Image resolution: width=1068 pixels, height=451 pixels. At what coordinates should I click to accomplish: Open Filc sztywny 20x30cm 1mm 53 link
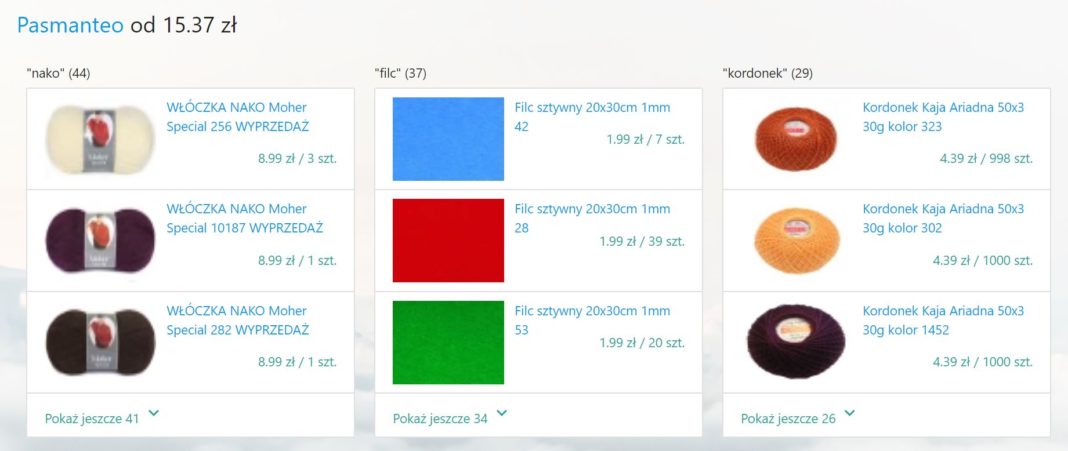pos(592,320)
